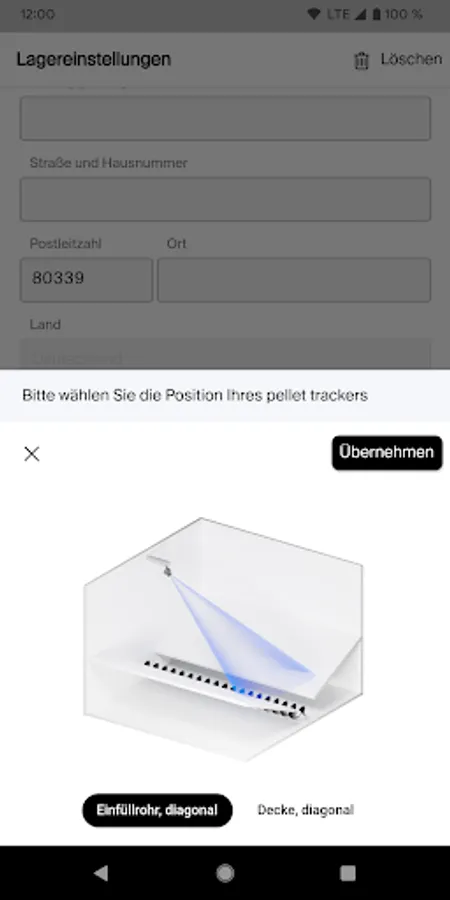This screenshot has height=900, width=450.
Task: Open the Land dropdown
Action: tap(226, 355)
